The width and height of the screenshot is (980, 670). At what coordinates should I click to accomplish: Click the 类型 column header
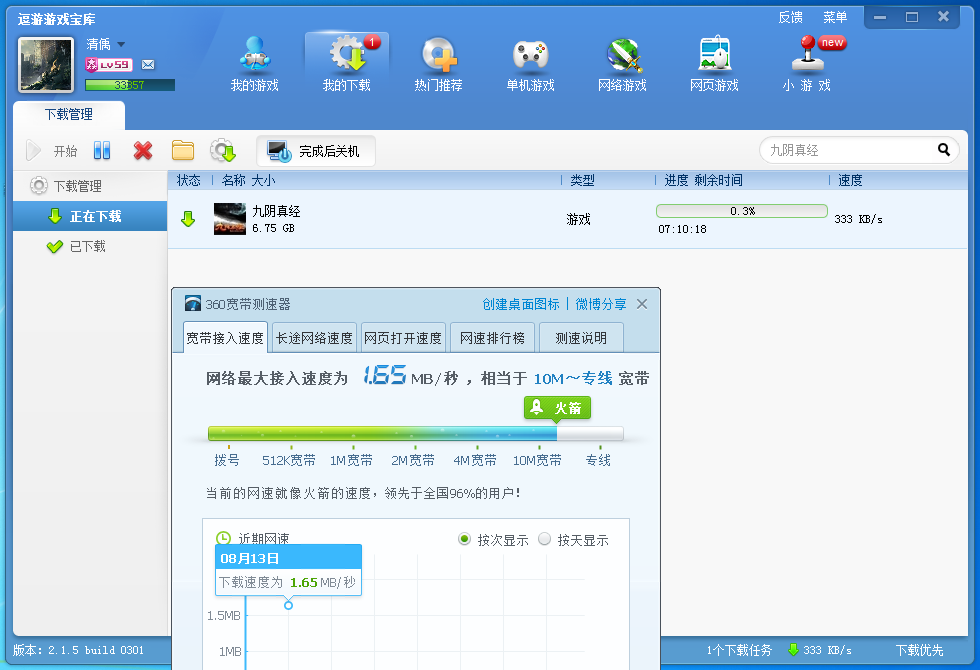click(582, 181)
